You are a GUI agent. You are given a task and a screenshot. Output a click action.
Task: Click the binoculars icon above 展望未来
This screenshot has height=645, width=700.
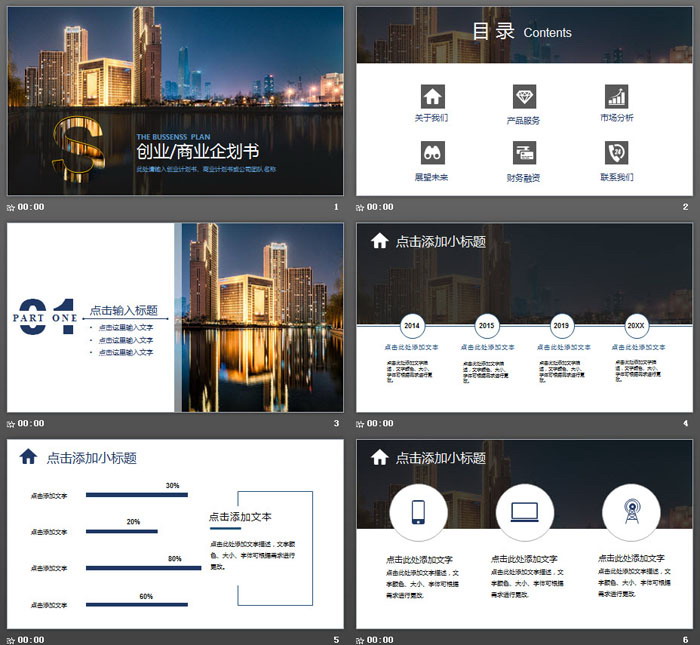pyautogui.click(x=432, y=153)
